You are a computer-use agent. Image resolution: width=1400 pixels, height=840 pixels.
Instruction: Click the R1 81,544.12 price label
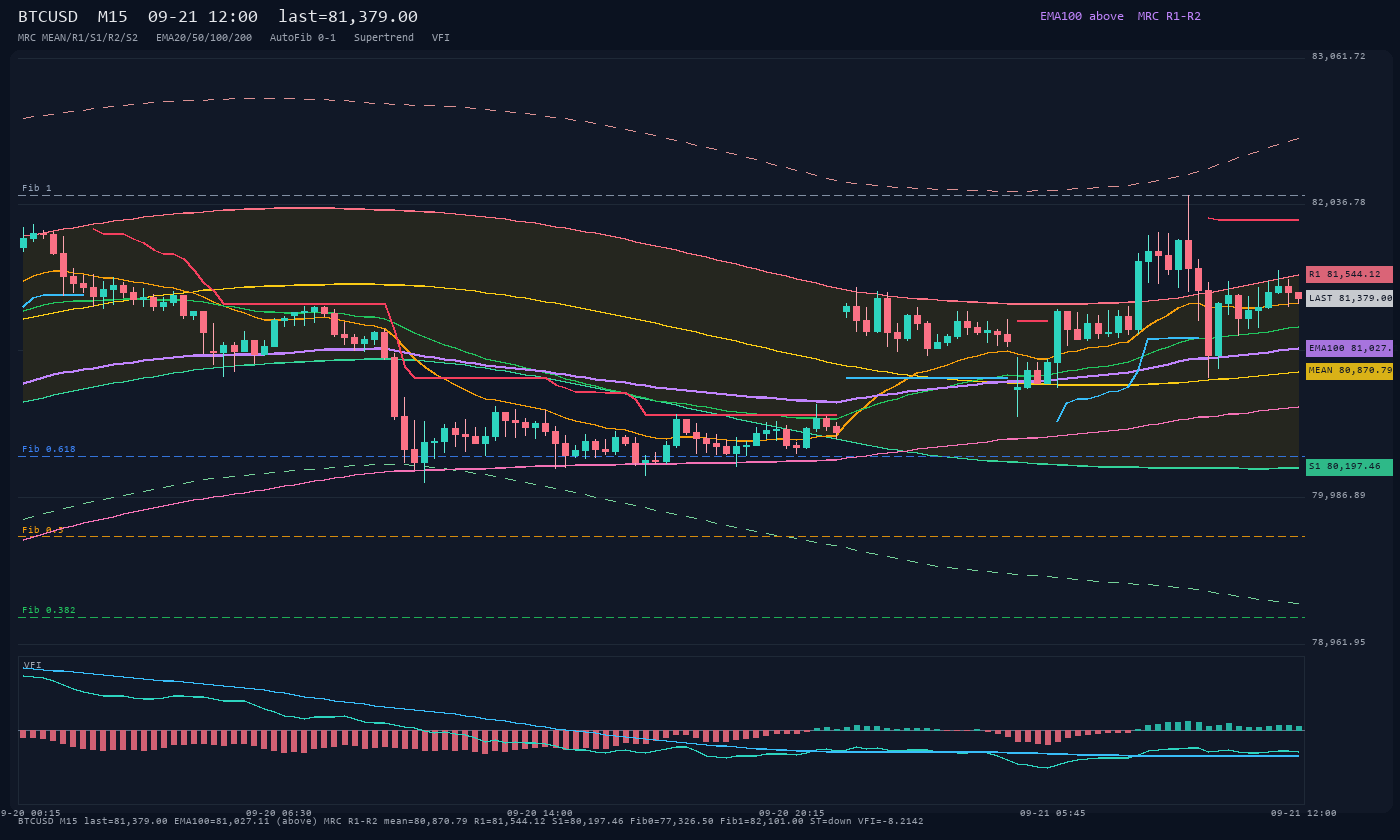tap(1349, 274)
